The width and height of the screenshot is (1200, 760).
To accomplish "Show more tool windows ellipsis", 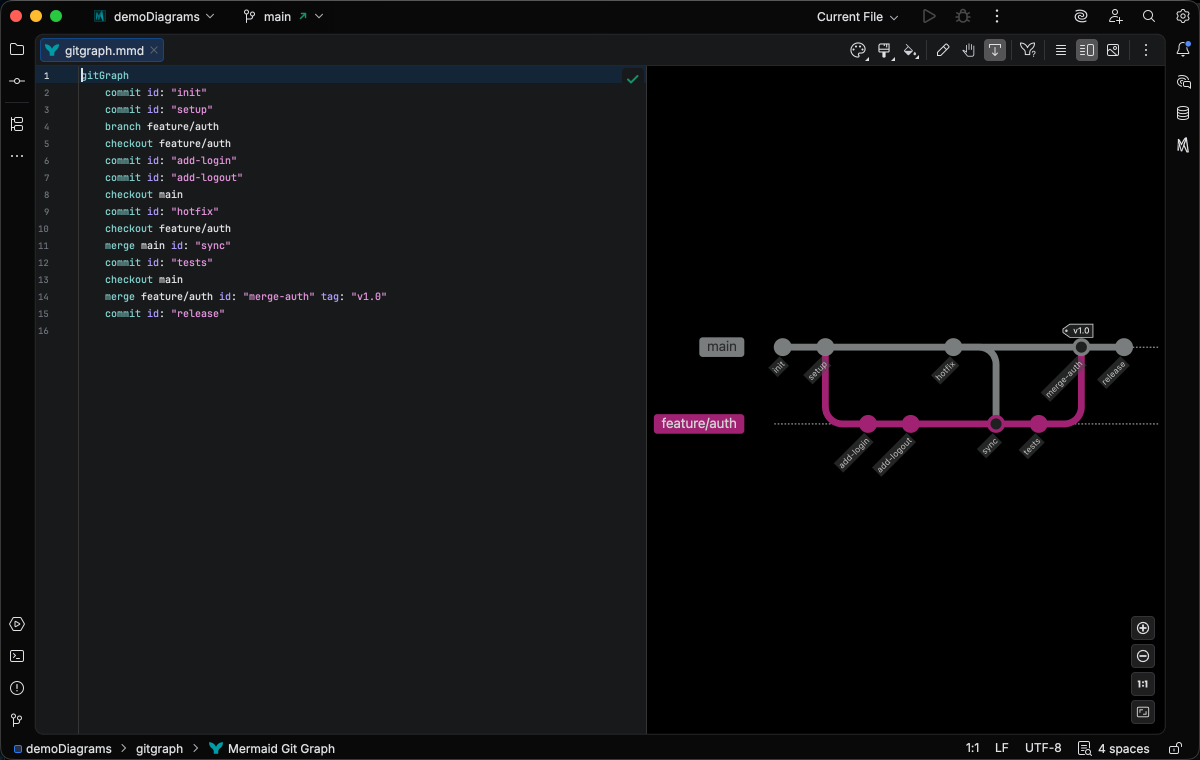I will [17, 156].
